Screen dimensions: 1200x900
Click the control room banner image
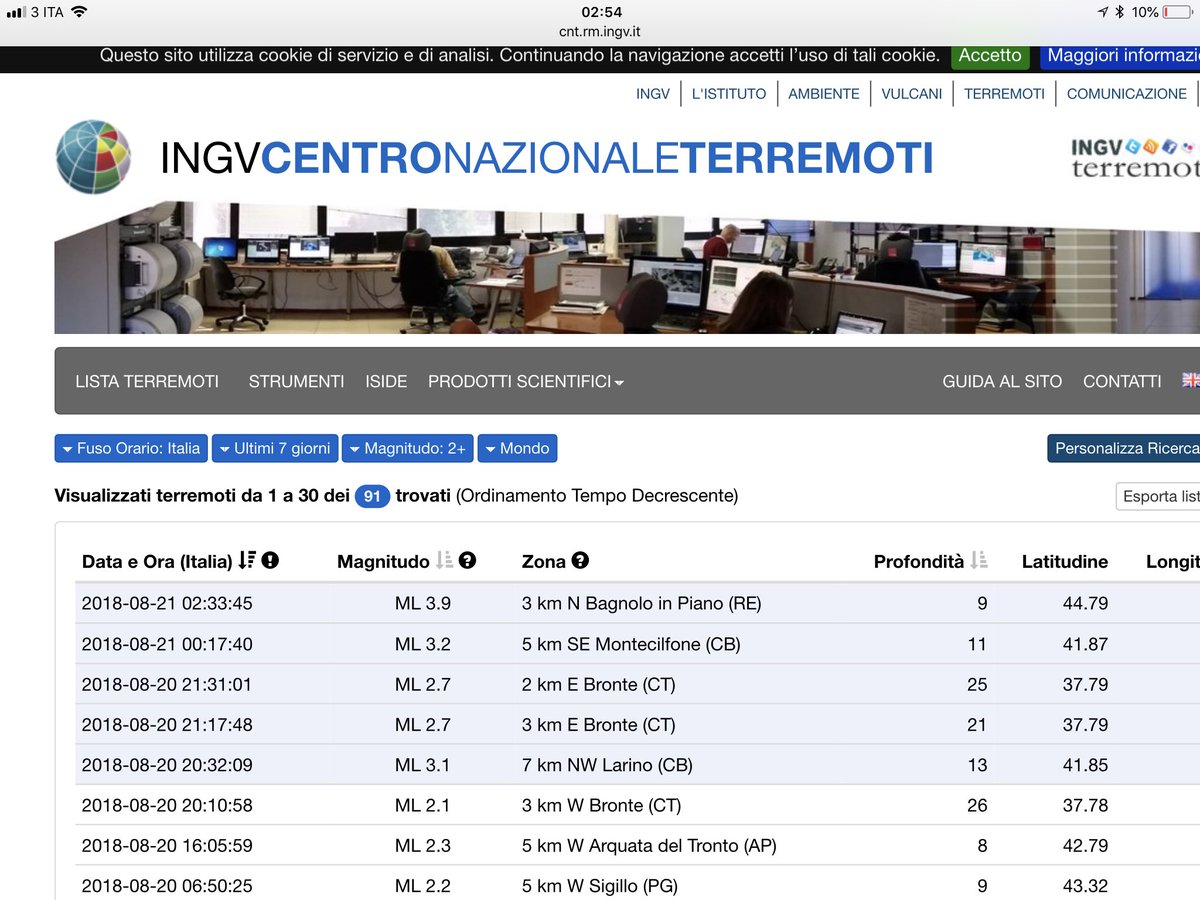click(627, 268)
